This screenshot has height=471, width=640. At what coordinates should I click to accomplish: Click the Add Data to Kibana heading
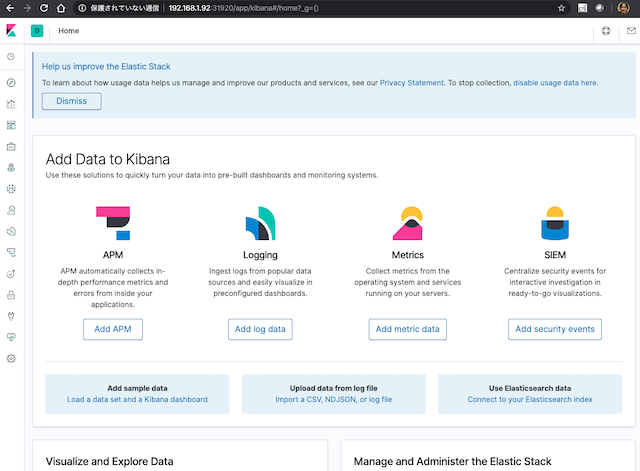[x=108, y=159]
